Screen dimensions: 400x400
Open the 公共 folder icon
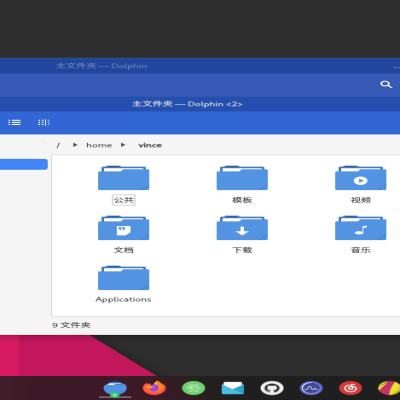pos(124,178)
